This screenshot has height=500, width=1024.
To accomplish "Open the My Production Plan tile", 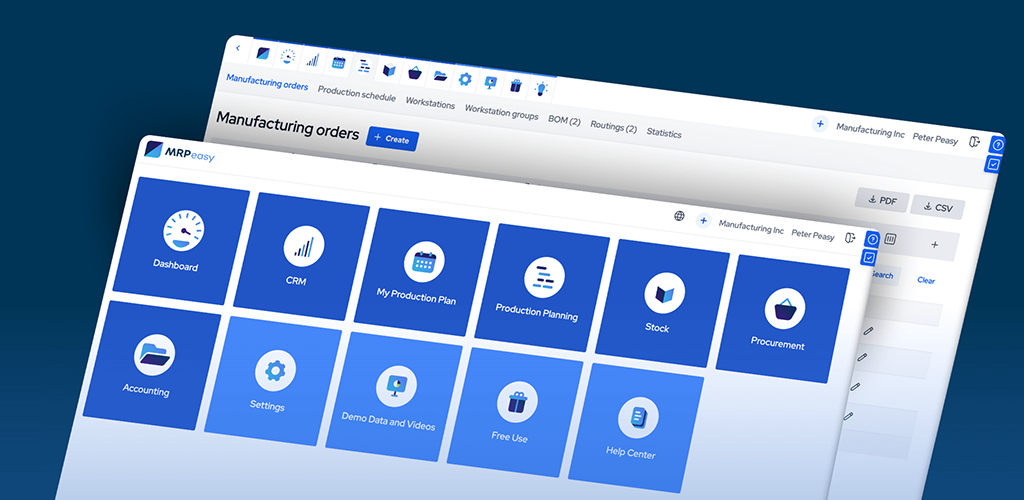I will coord(421,273).
